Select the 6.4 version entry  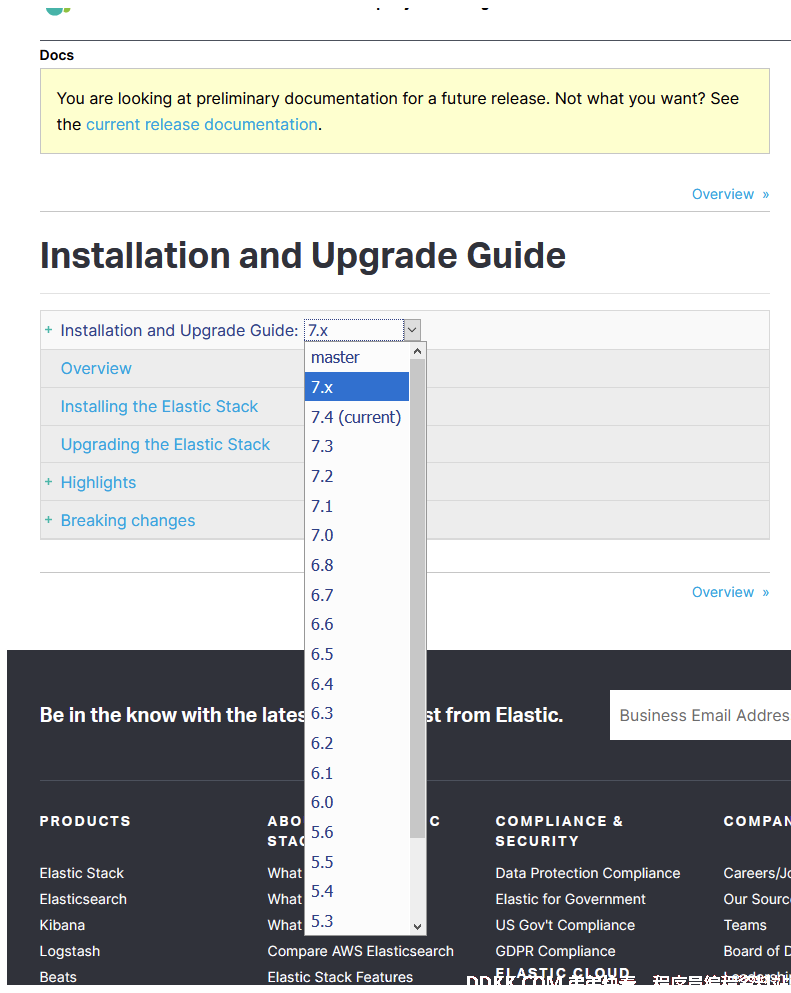(x=357, y=684)
